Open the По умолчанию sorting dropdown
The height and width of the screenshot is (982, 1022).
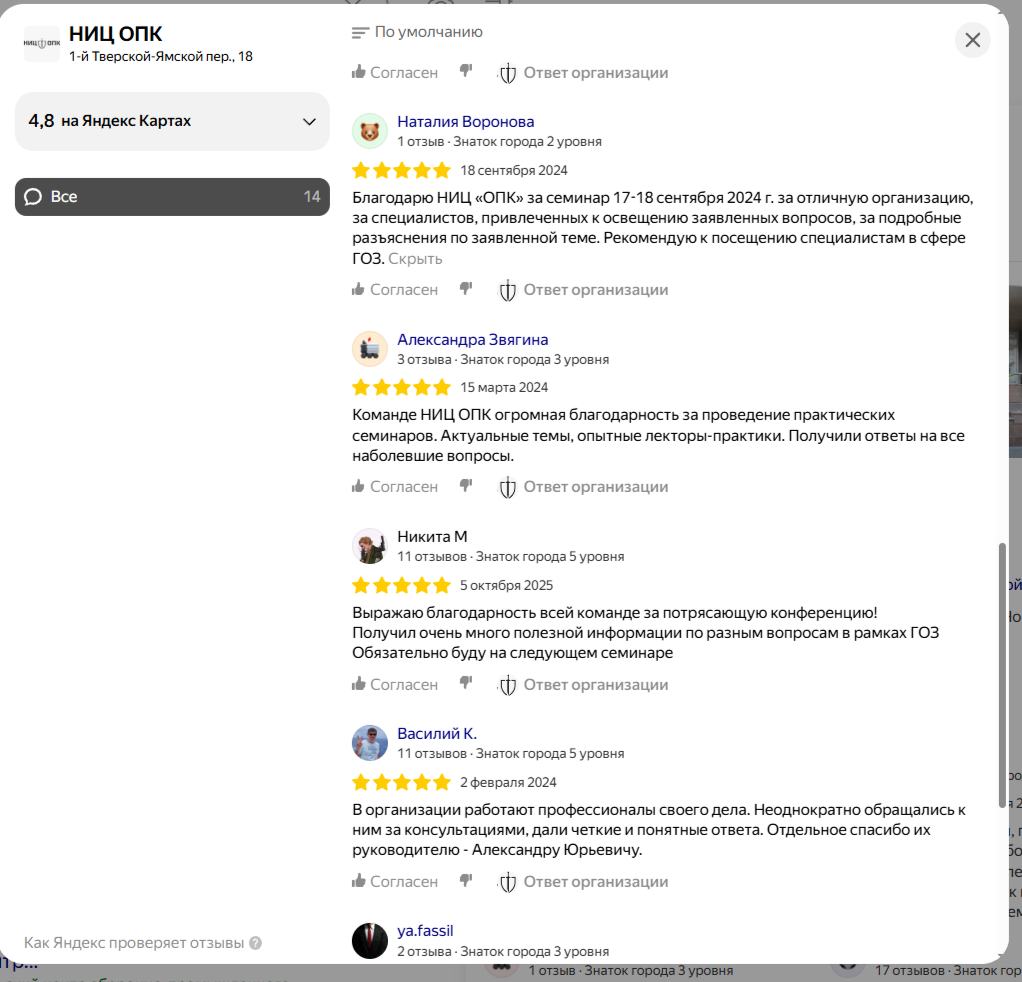417,32
